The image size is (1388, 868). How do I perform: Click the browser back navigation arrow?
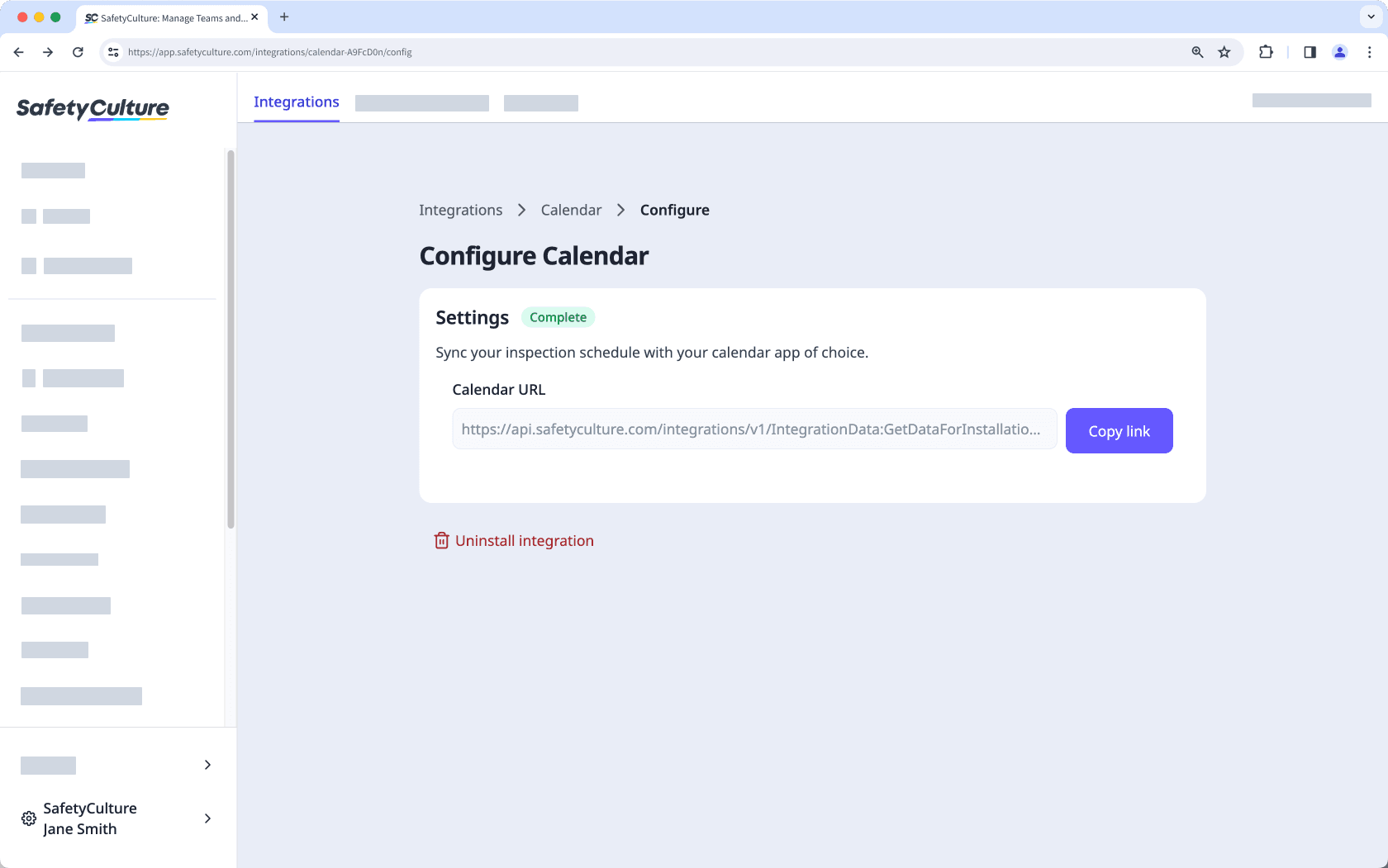18,51
